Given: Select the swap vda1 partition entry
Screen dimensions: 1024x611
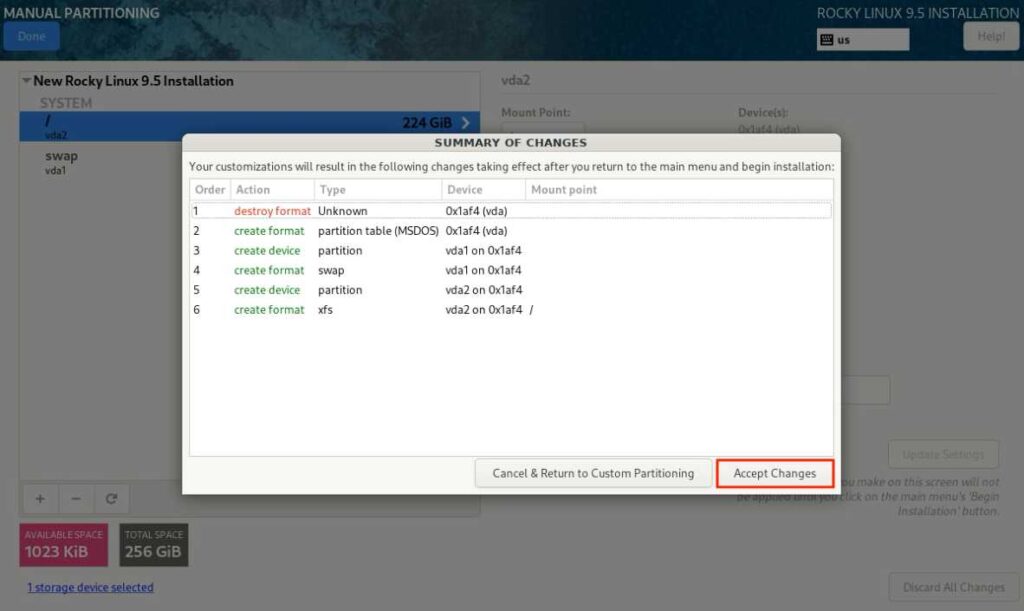Looking at the screenshot, I should point(249,162).
